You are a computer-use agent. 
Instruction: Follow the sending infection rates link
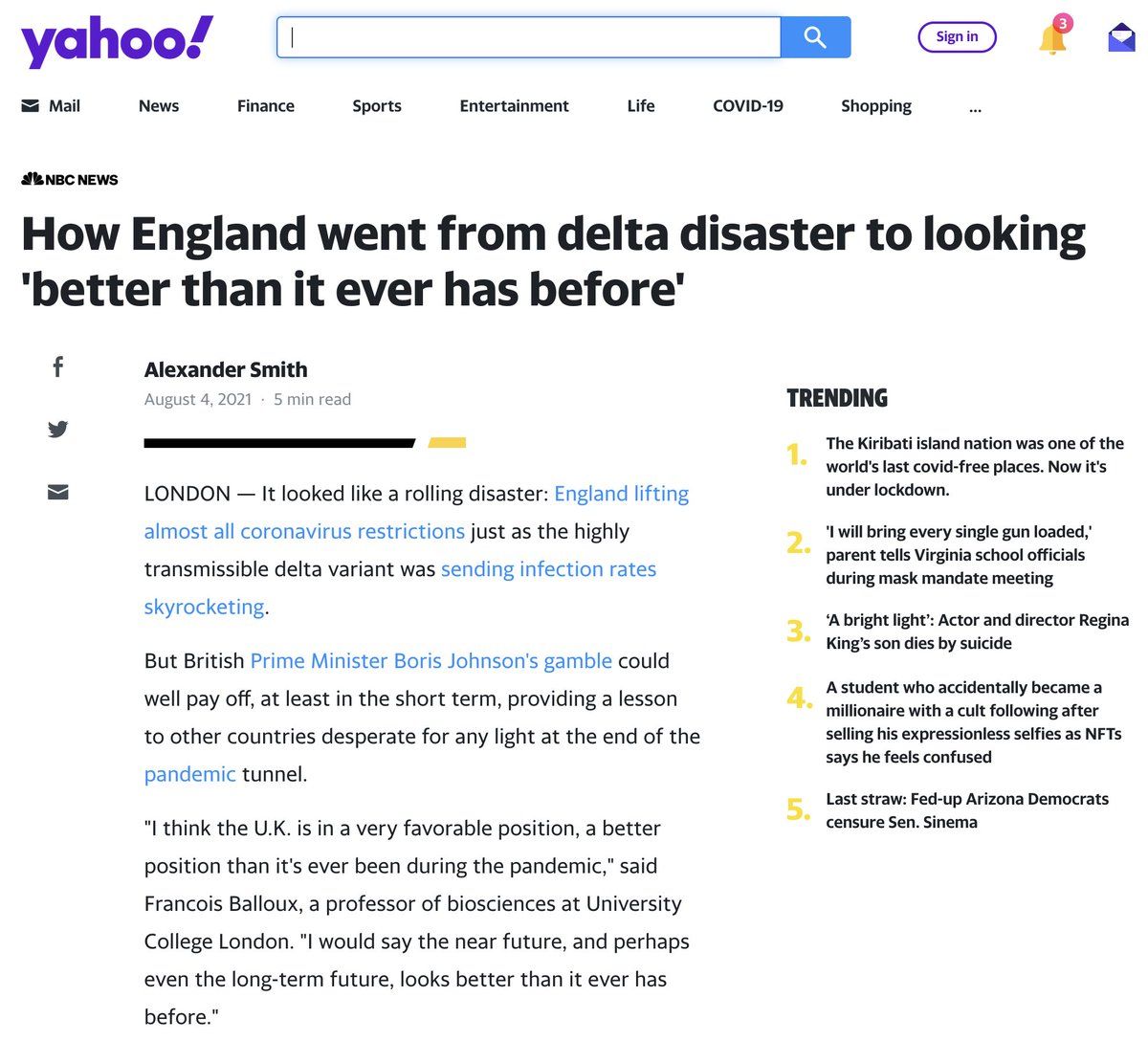click(548, 569)
